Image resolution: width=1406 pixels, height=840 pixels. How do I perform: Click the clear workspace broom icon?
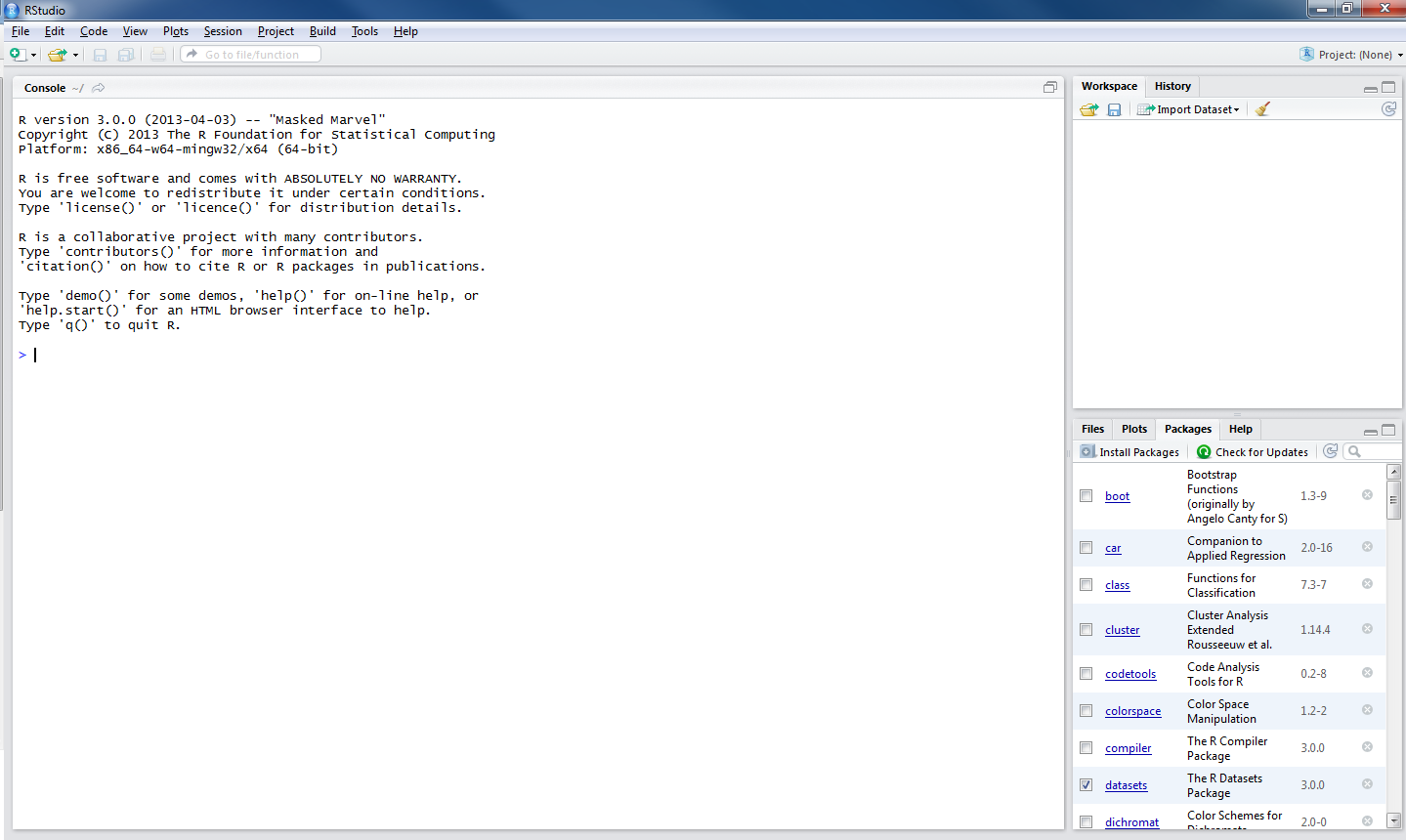[1262, 109]
